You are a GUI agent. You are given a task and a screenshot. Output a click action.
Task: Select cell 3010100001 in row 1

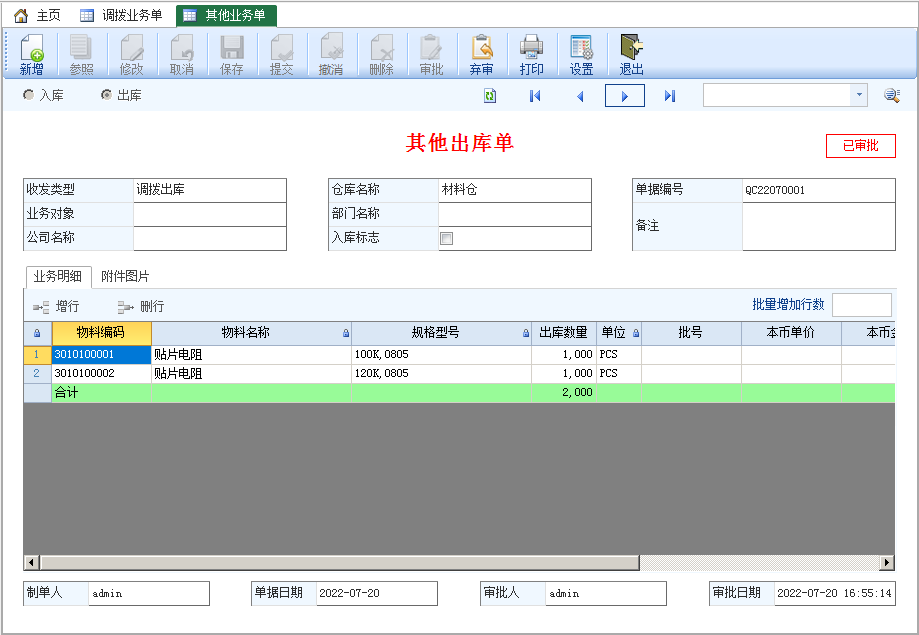pos(101,355)
